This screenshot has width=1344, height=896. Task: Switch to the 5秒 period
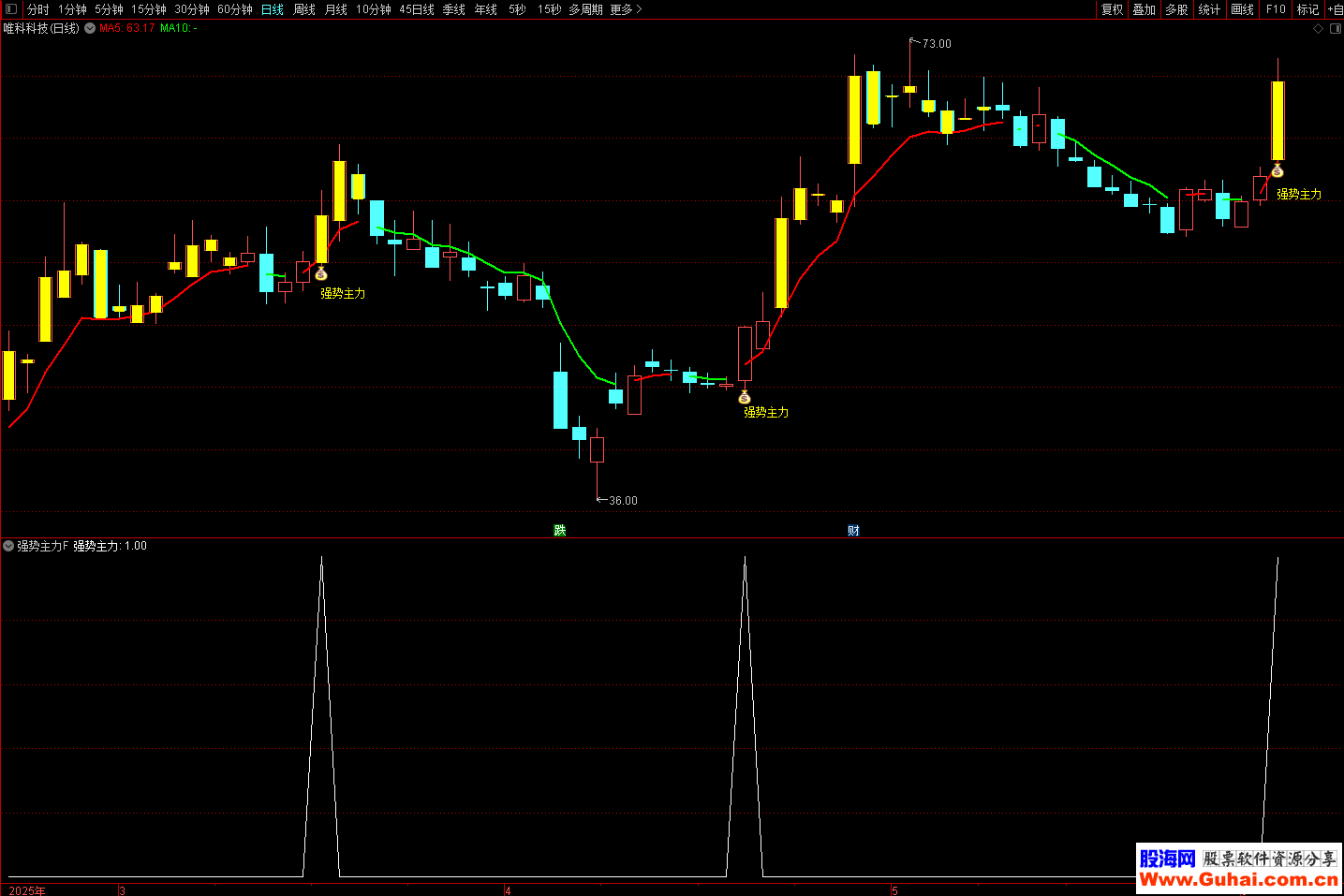tap(518, 9)
